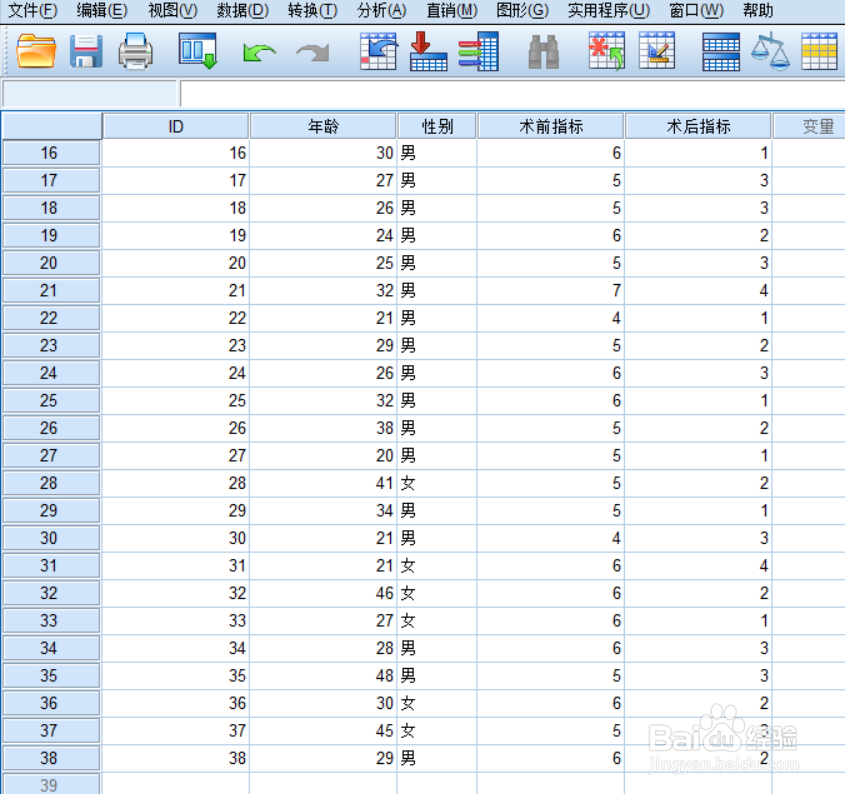This screenshot has width=845, height=794.
Task: Click the cell value editor bar
Action: (x=512, y=94)
